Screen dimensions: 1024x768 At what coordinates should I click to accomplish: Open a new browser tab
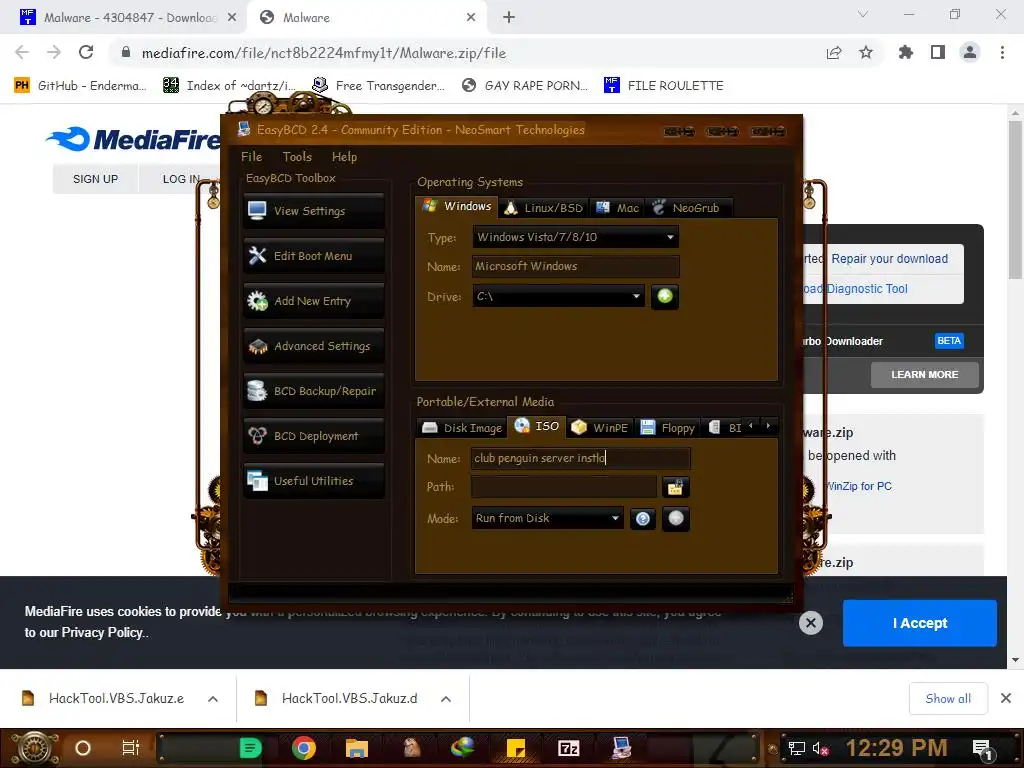pyautogui.click(x=509, y=18)
